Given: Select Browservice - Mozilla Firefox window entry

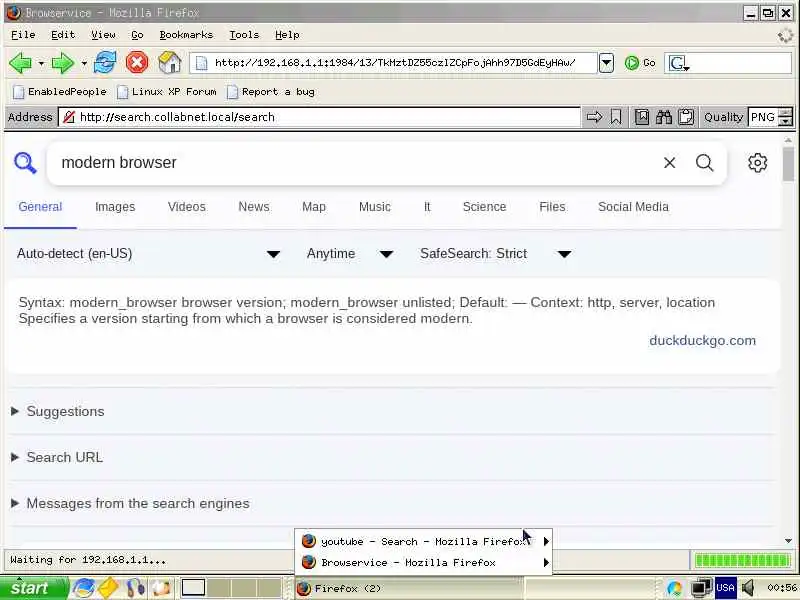Looking at the screenshot, I should click(x=423, y=562).
